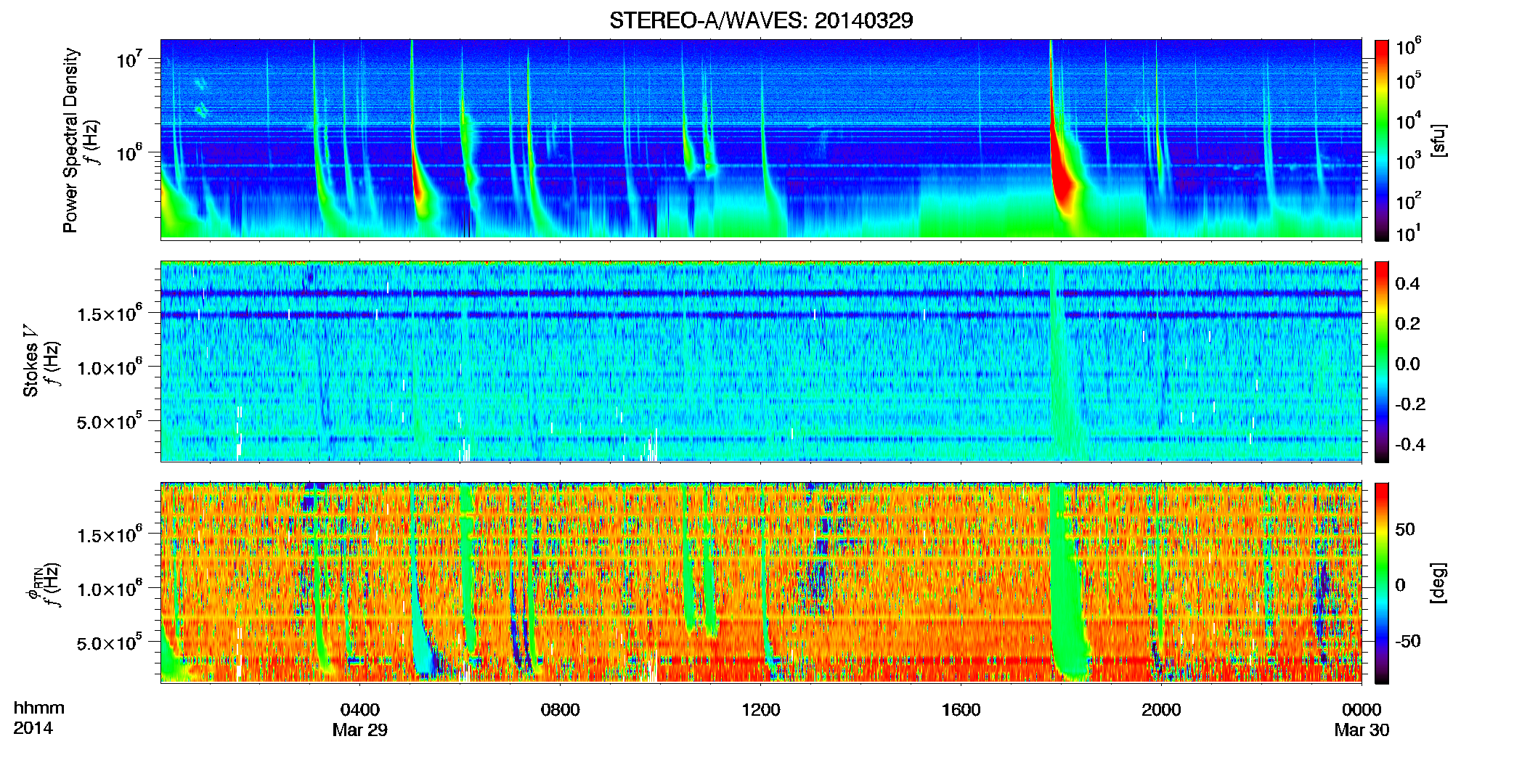Click the hhmm axis label
1522x784 pixels.
pyautogui.click(x=39, y=709)
